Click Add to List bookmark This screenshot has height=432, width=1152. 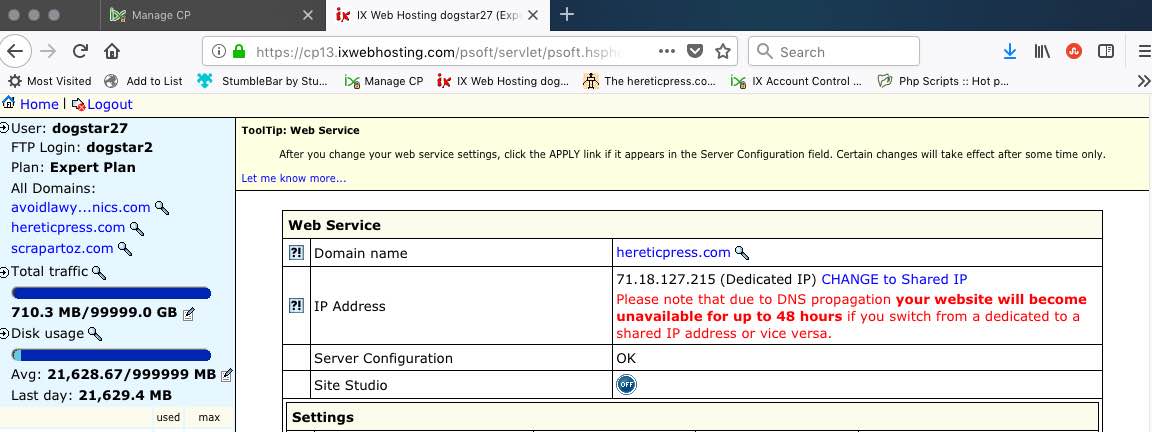143,81
